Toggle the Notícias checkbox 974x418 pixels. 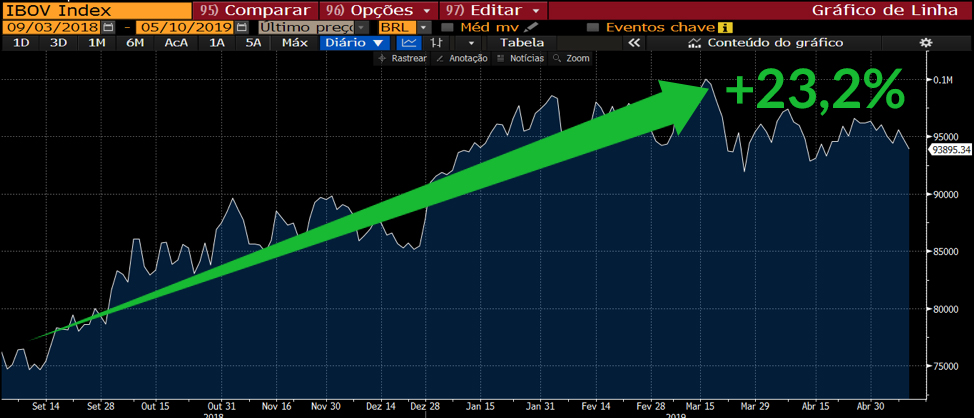(x=501, y=59)
